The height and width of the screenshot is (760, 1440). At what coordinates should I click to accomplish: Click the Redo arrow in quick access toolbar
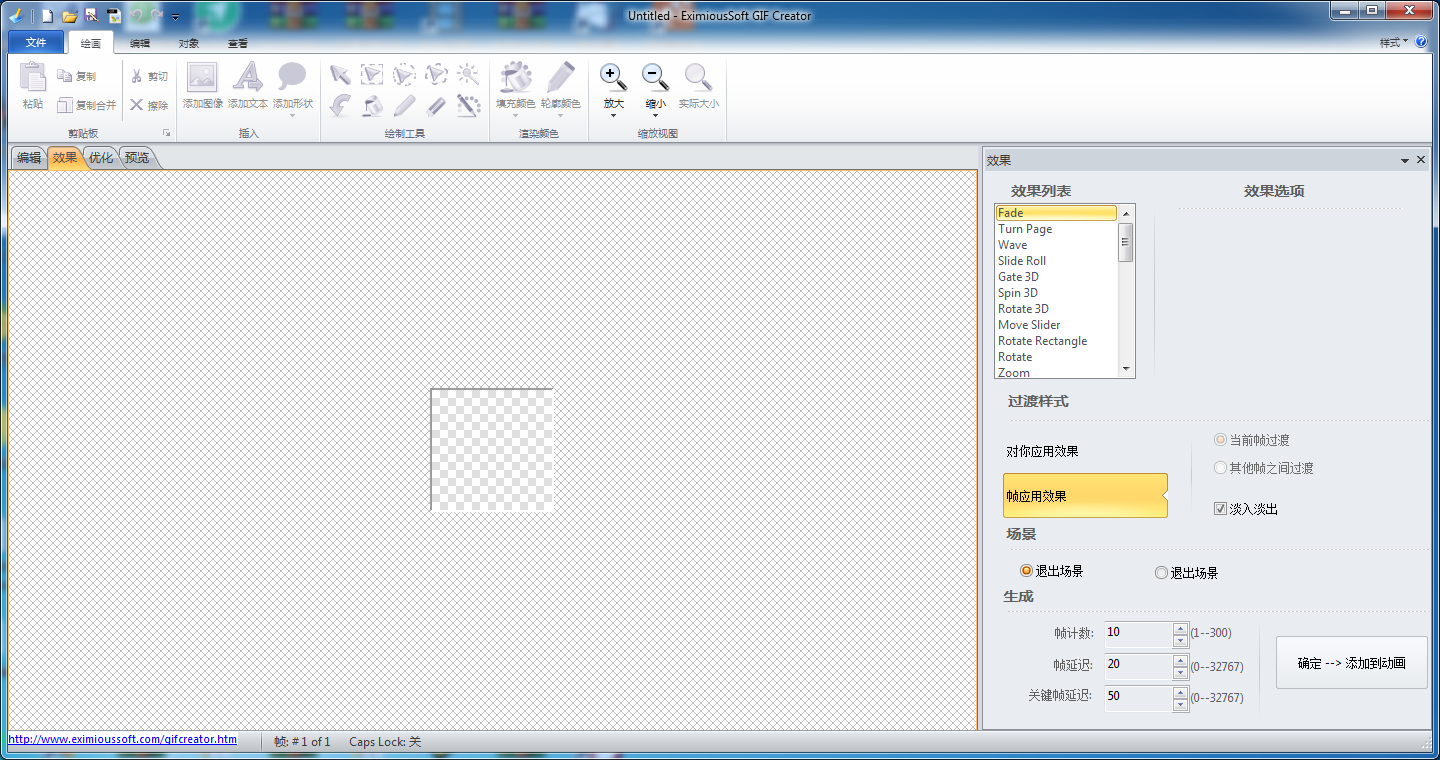pyautogui.click(x=157, y=16)
